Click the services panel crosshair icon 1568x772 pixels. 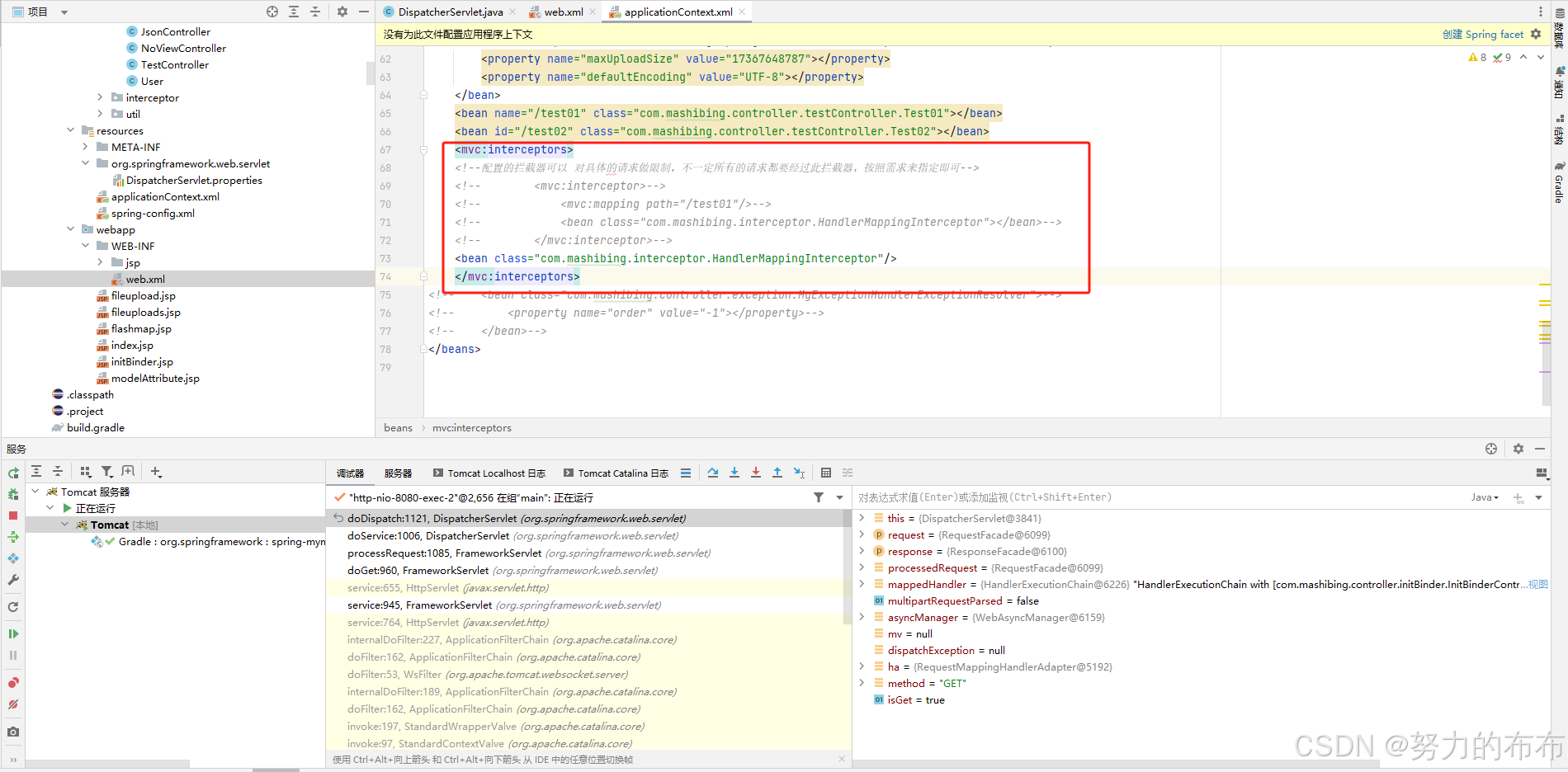1491,449
